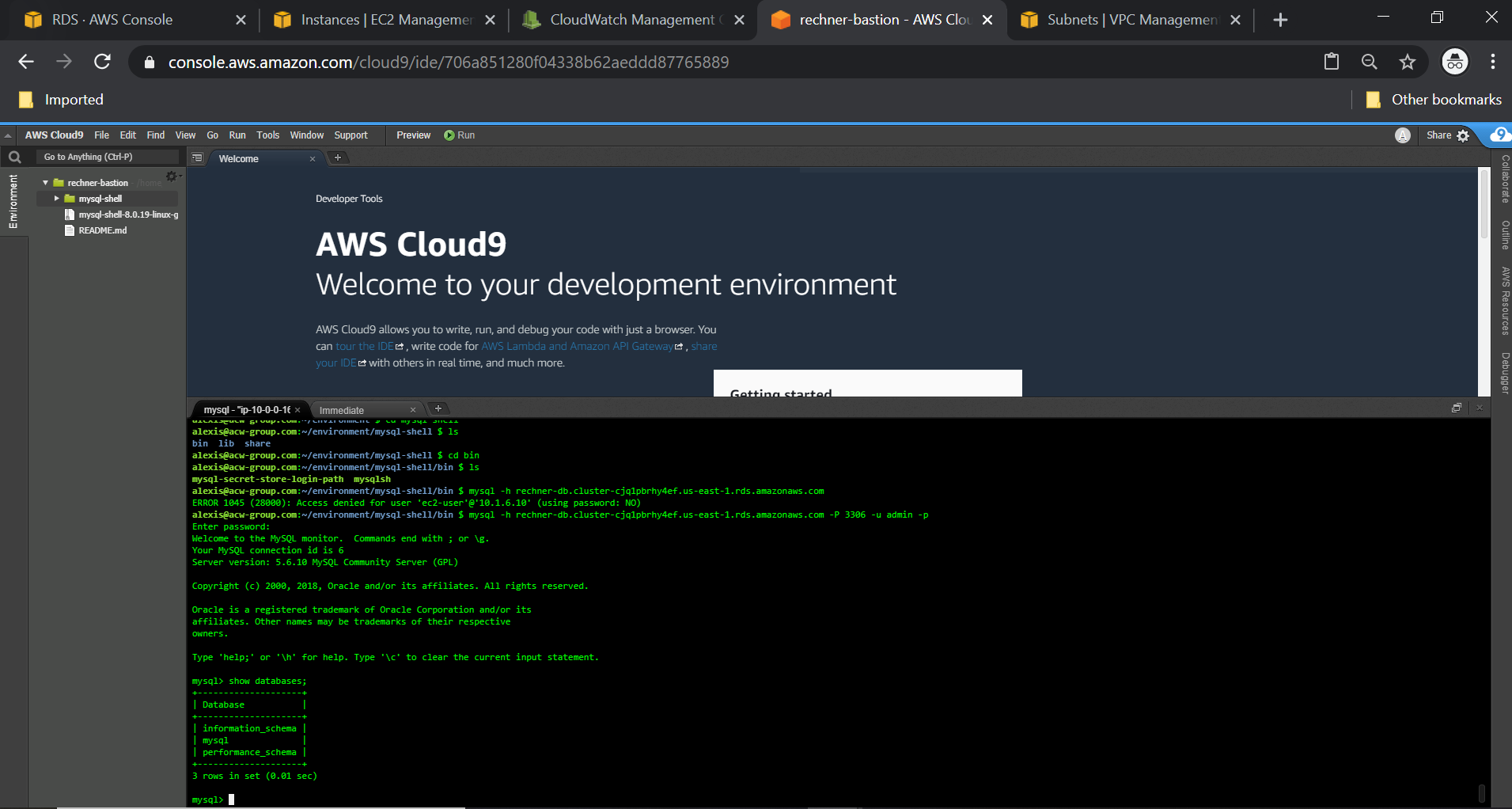Viewport: 1512px width, 809px height.
Task: Collapse the rechner-bastion folder
Action: 45,183
